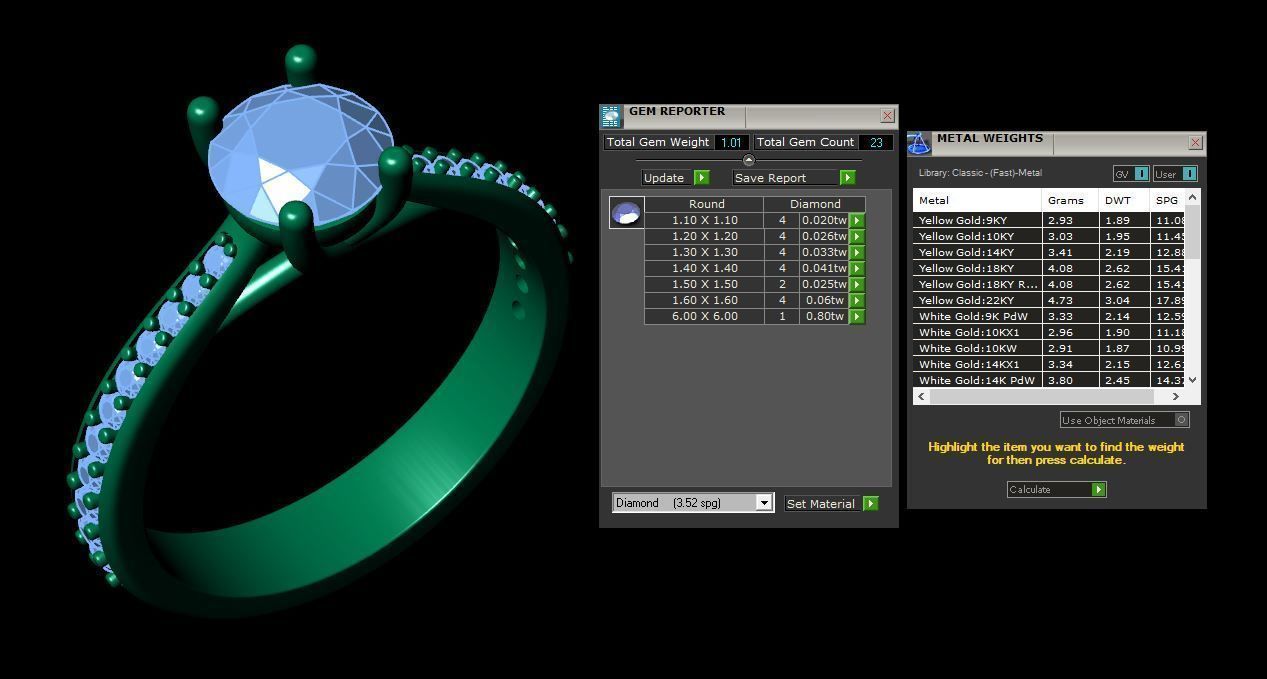The height and width of the screenshot is (679, 1267).
Task: Click green arrow on 1.60 X 1.60 row
Action: pos(857,300)
